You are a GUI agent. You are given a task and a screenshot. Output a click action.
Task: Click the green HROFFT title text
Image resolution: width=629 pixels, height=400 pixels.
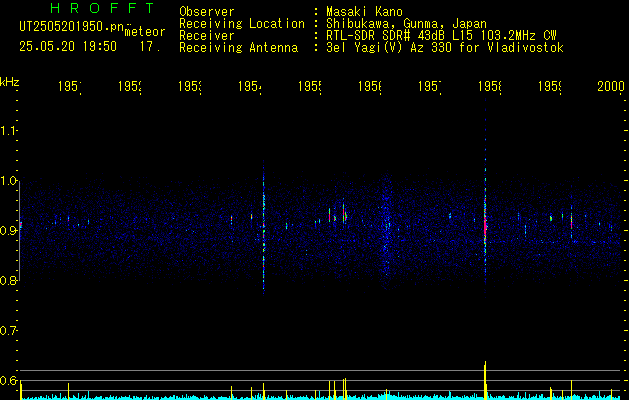coord(103,8)
